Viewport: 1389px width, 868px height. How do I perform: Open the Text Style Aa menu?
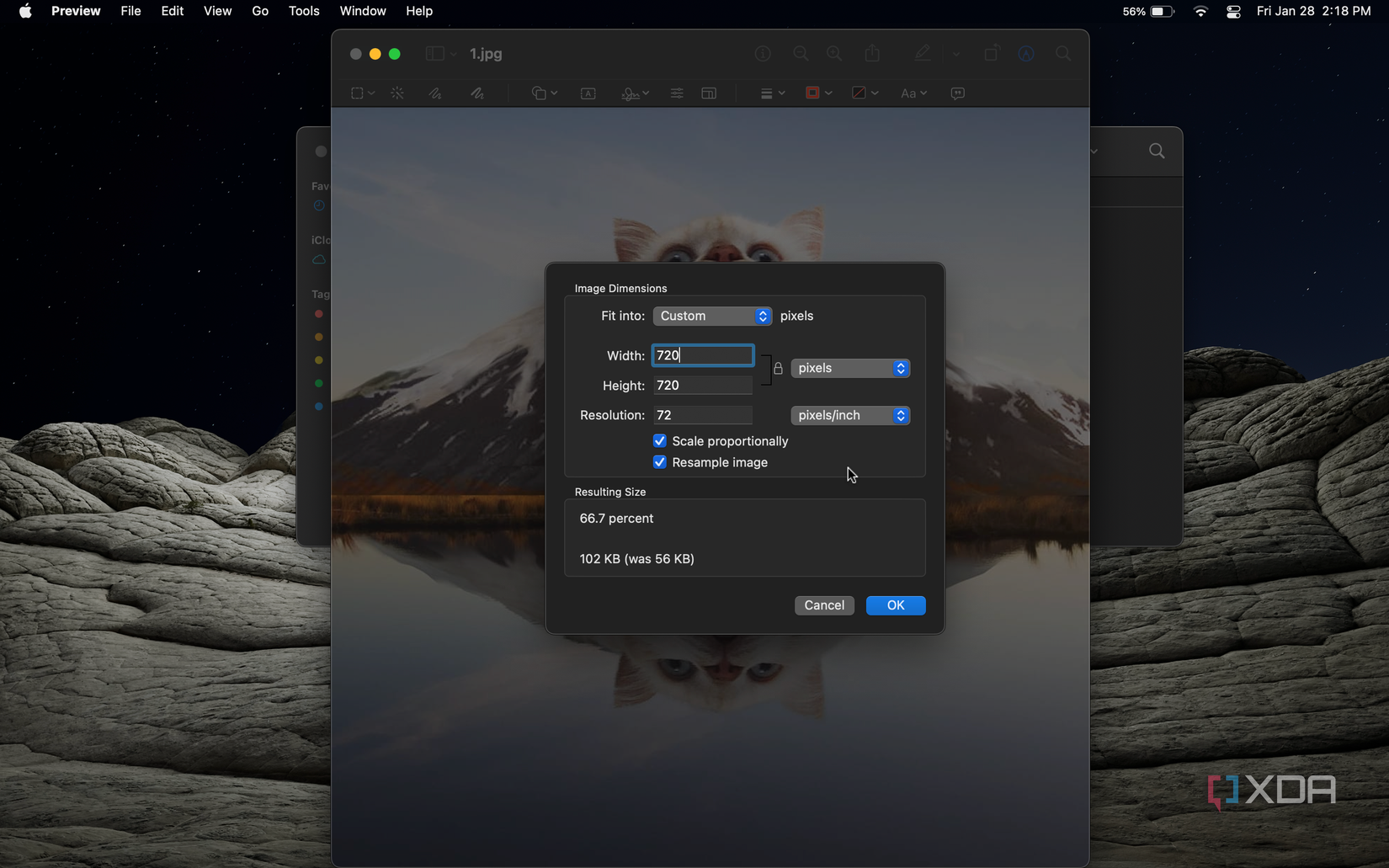(x=913, y=93)
